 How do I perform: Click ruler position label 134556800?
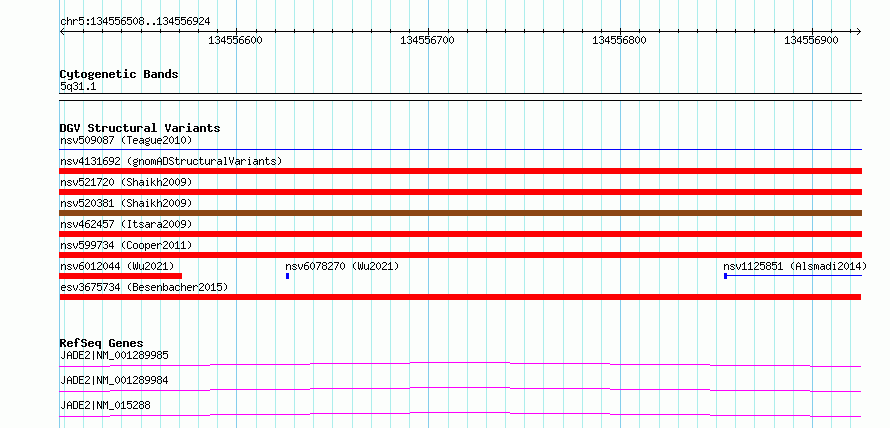point(619,40)
